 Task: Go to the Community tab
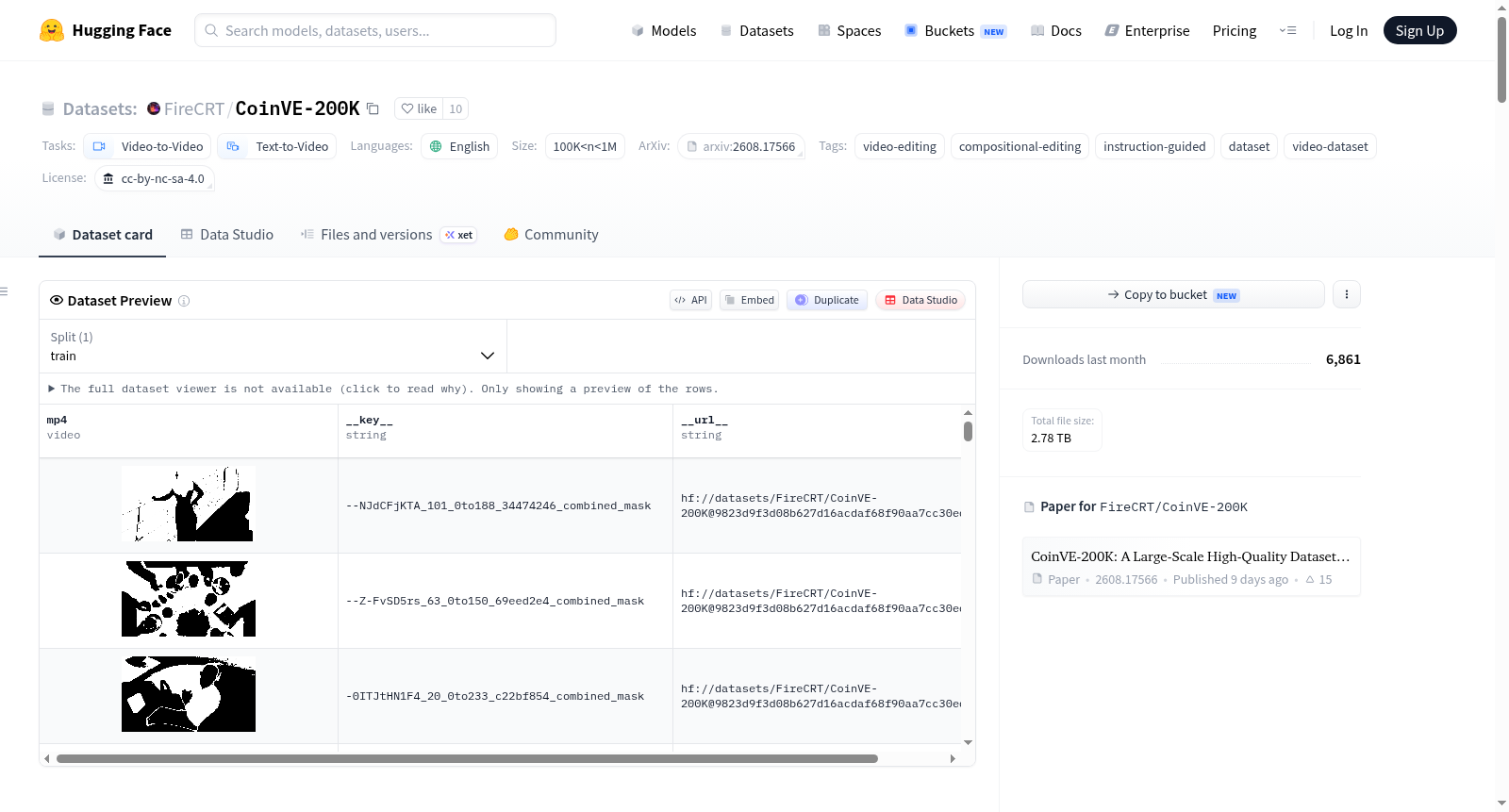coord(552,235)
